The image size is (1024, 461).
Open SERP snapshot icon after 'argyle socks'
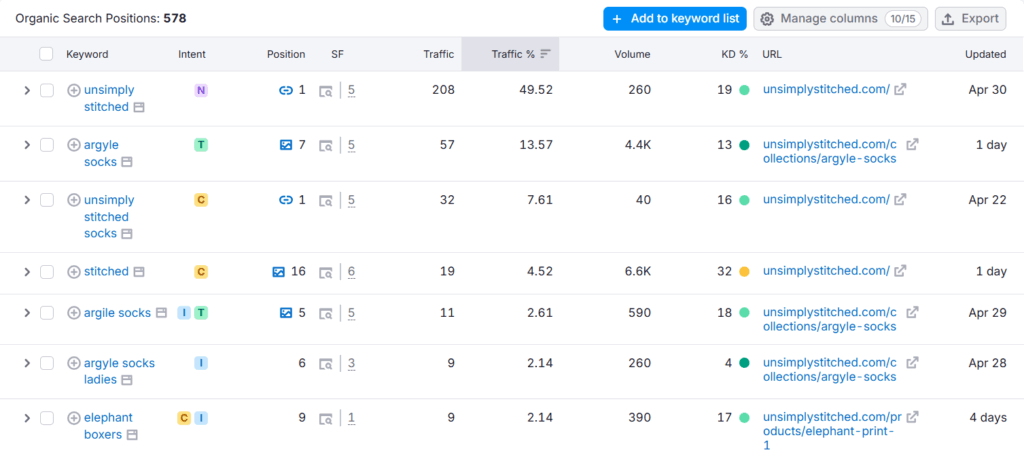point(127,162)
